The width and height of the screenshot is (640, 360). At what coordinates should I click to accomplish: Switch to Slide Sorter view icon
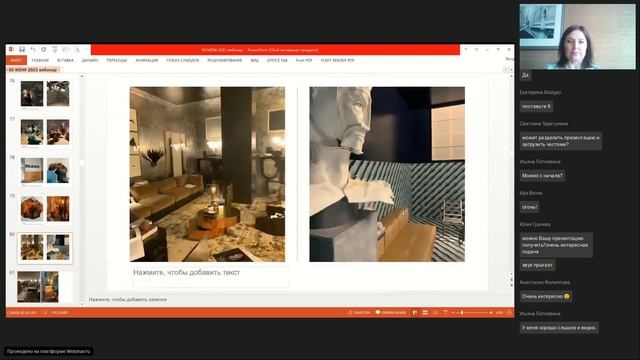[425, 313]
